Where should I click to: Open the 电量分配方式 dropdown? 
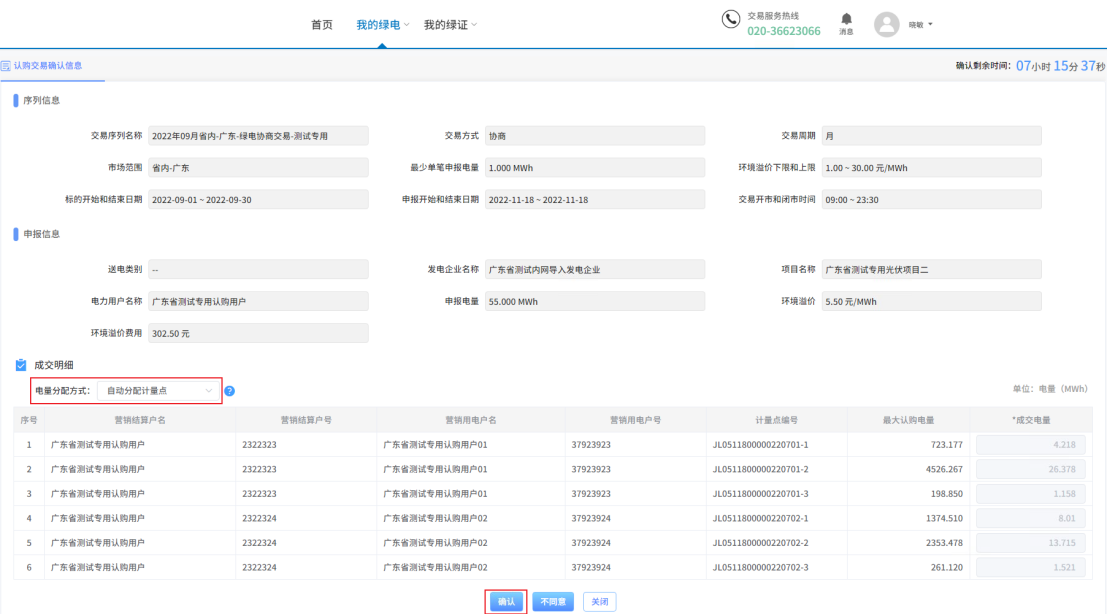(x=160, y=390)
